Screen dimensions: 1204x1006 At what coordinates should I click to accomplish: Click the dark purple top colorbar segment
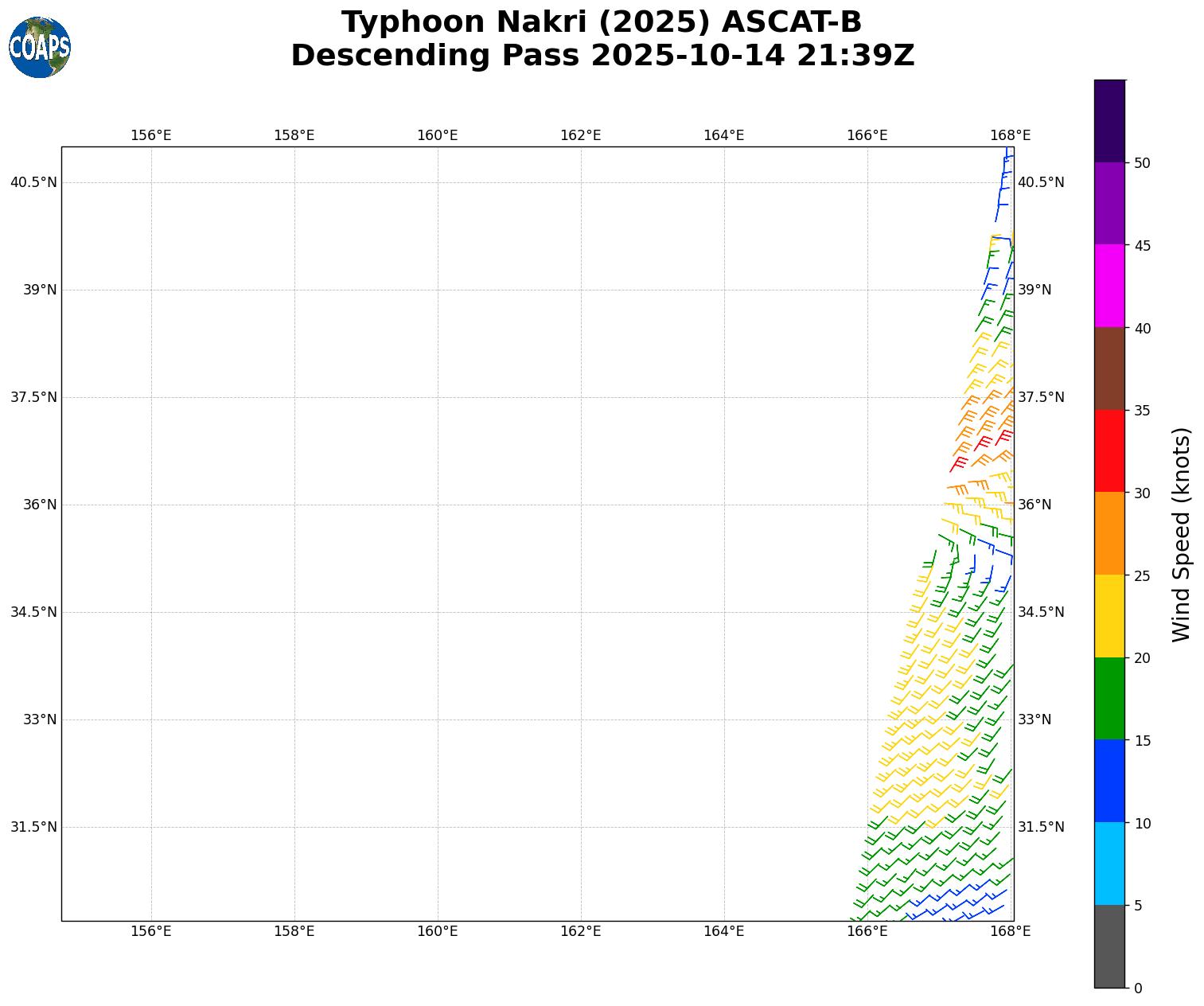pos(1109,121)
